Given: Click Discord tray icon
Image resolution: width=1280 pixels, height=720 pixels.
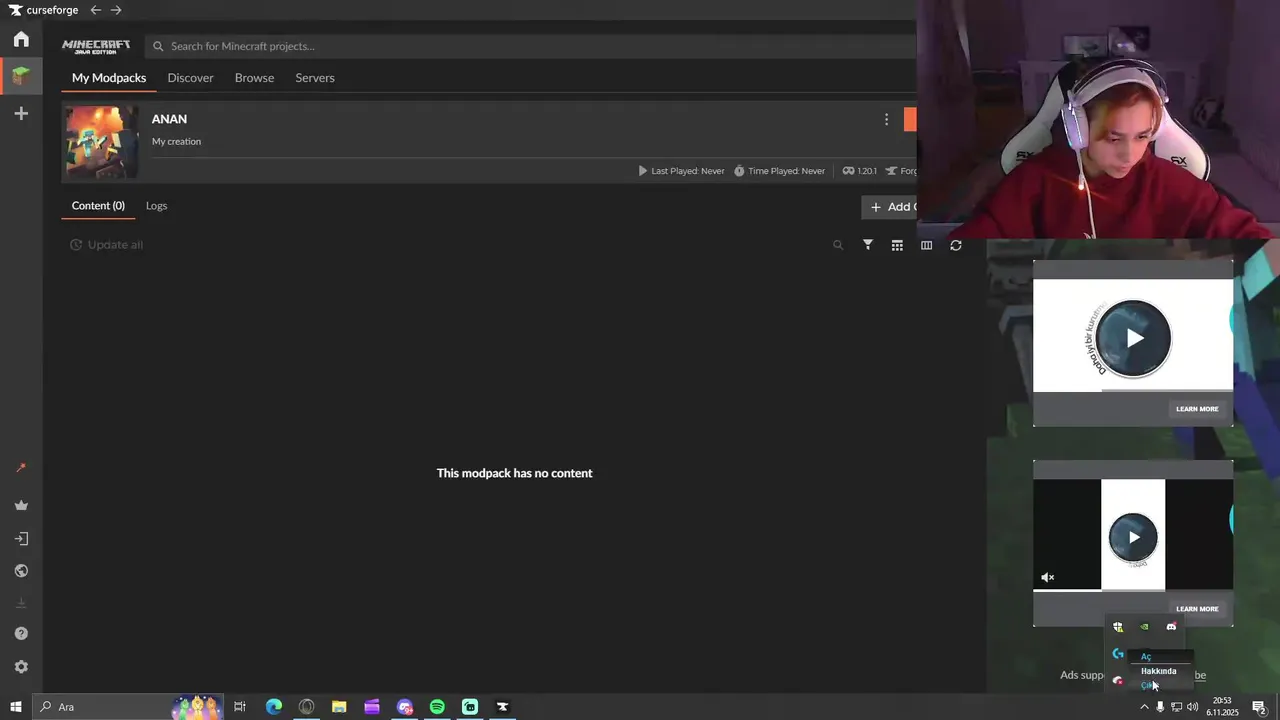Looking at the screenshot, I should click(1171, 628).
